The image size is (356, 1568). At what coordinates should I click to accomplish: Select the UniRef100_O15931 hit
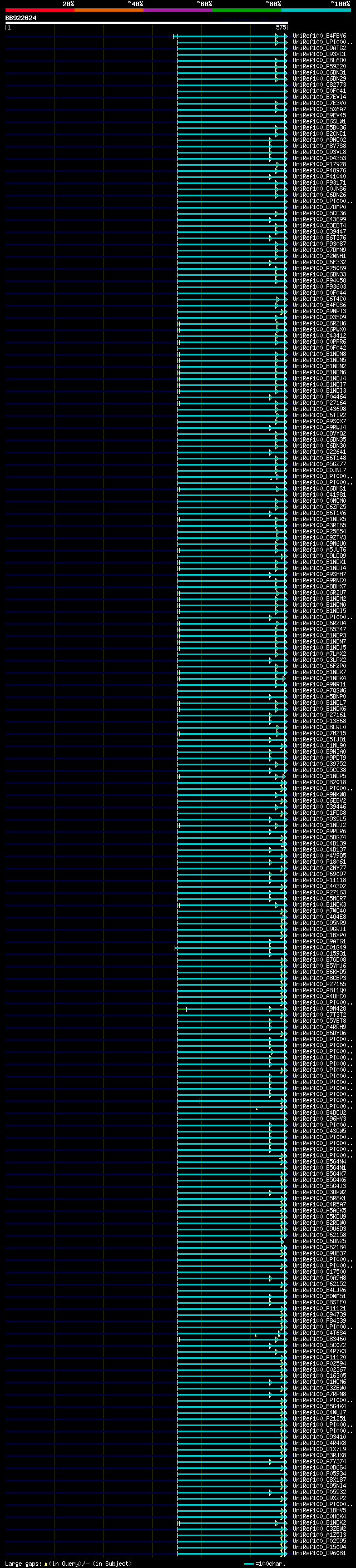click(319, 953)
